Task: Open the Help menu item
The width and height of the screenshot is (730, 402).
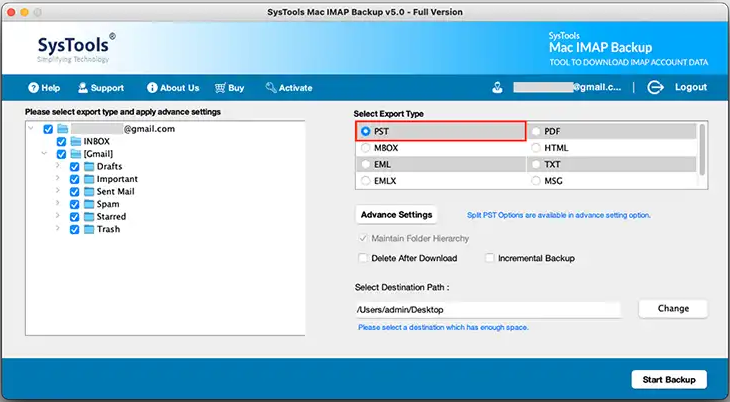Action: coord(44,88)
